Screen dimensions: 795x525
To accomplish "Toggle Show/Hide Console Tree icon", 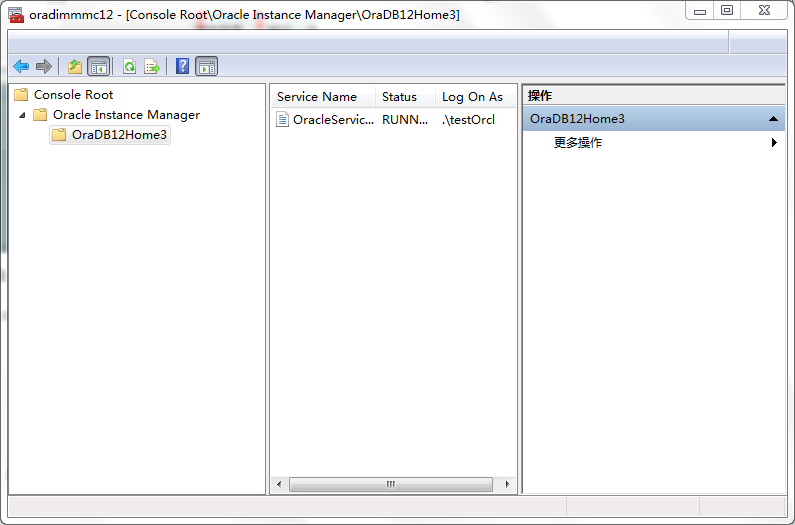I will (x=98, y=66).
